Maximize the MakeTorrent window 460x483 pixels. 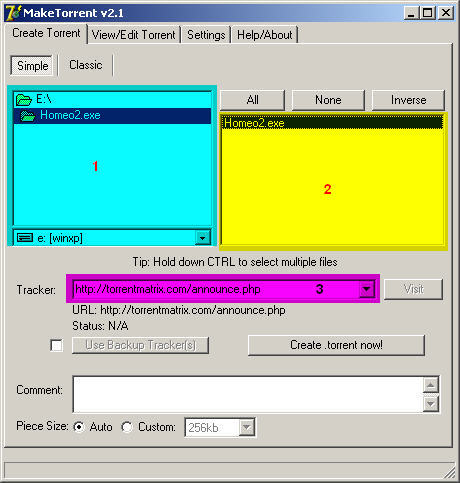[428, 13]
